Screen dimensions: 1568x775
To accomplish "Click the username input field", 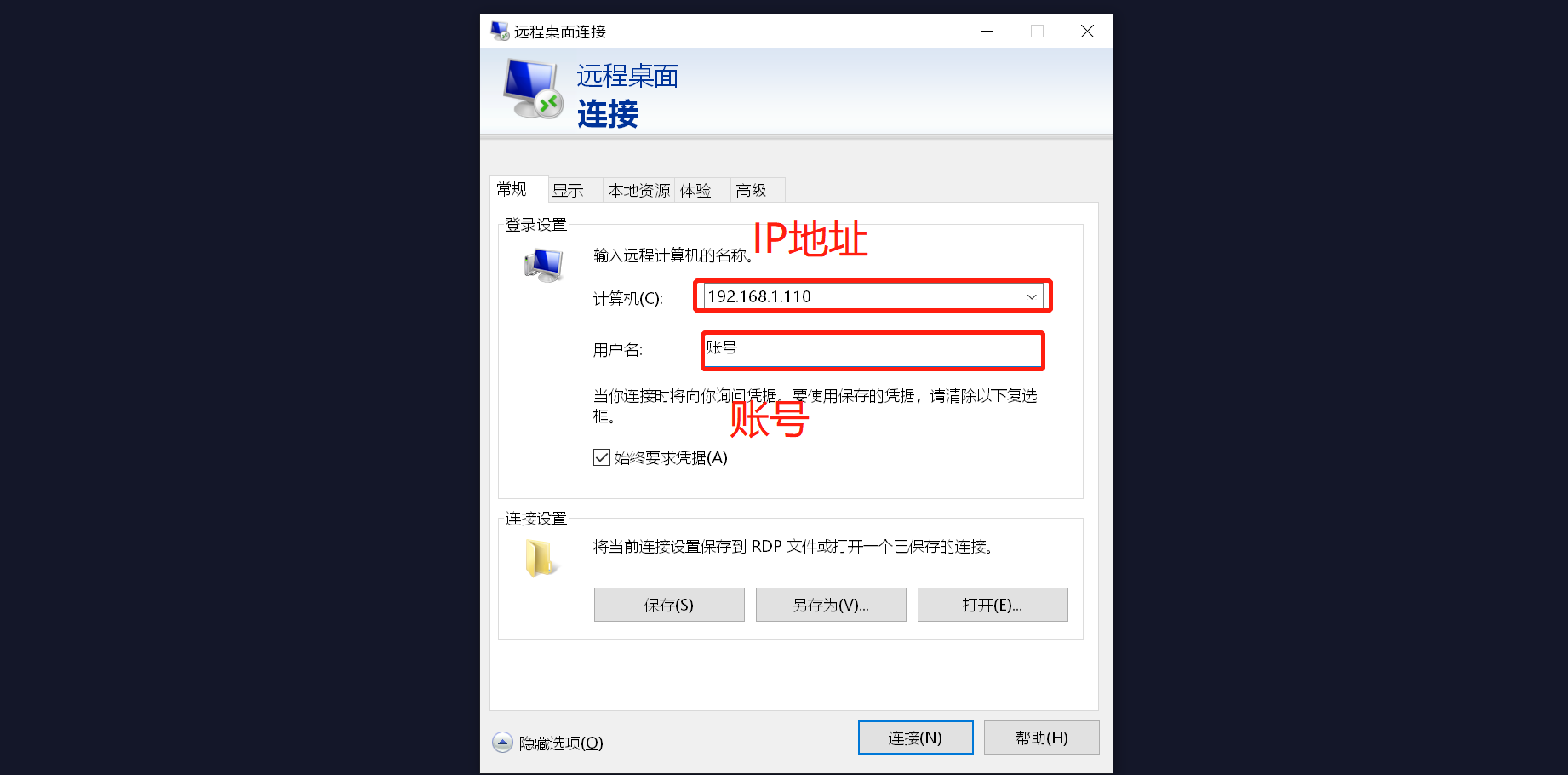I will coord(873,350).
